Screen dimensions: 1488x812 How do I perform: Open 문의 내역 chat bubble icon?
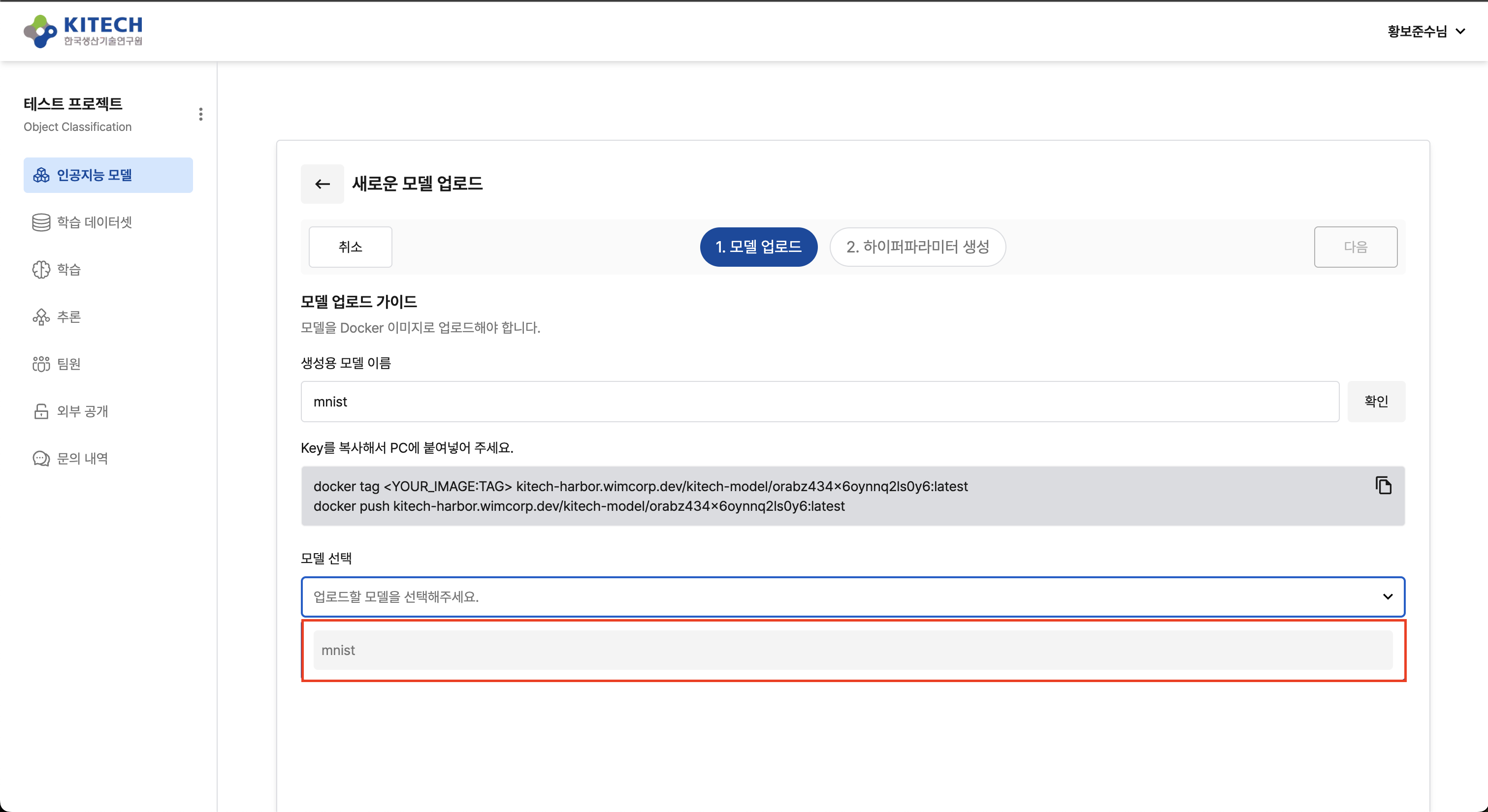click(41, 458)
